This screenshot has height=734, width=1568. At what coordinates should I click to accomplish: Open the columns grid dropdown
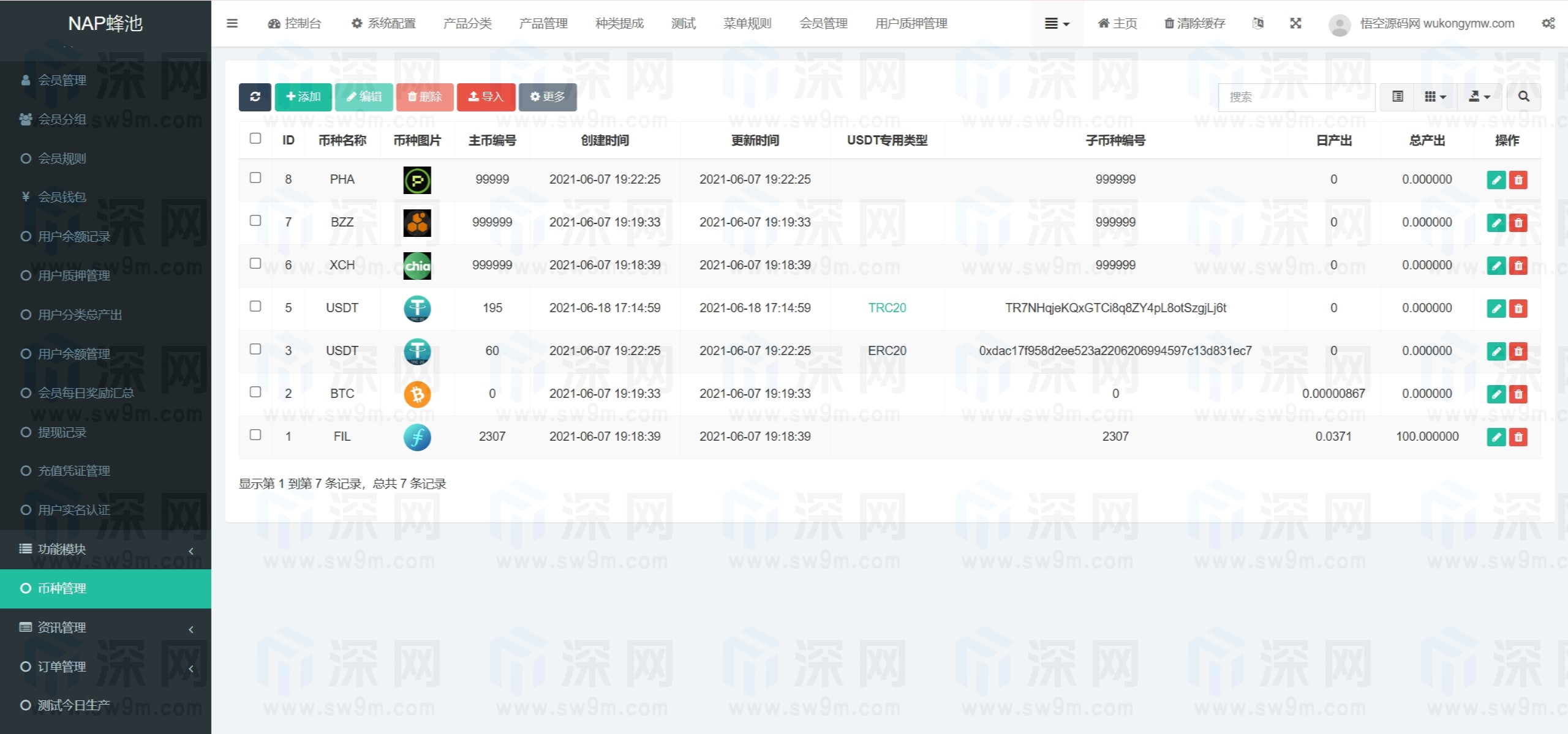pyautogui.click(x=1435, y=97)
